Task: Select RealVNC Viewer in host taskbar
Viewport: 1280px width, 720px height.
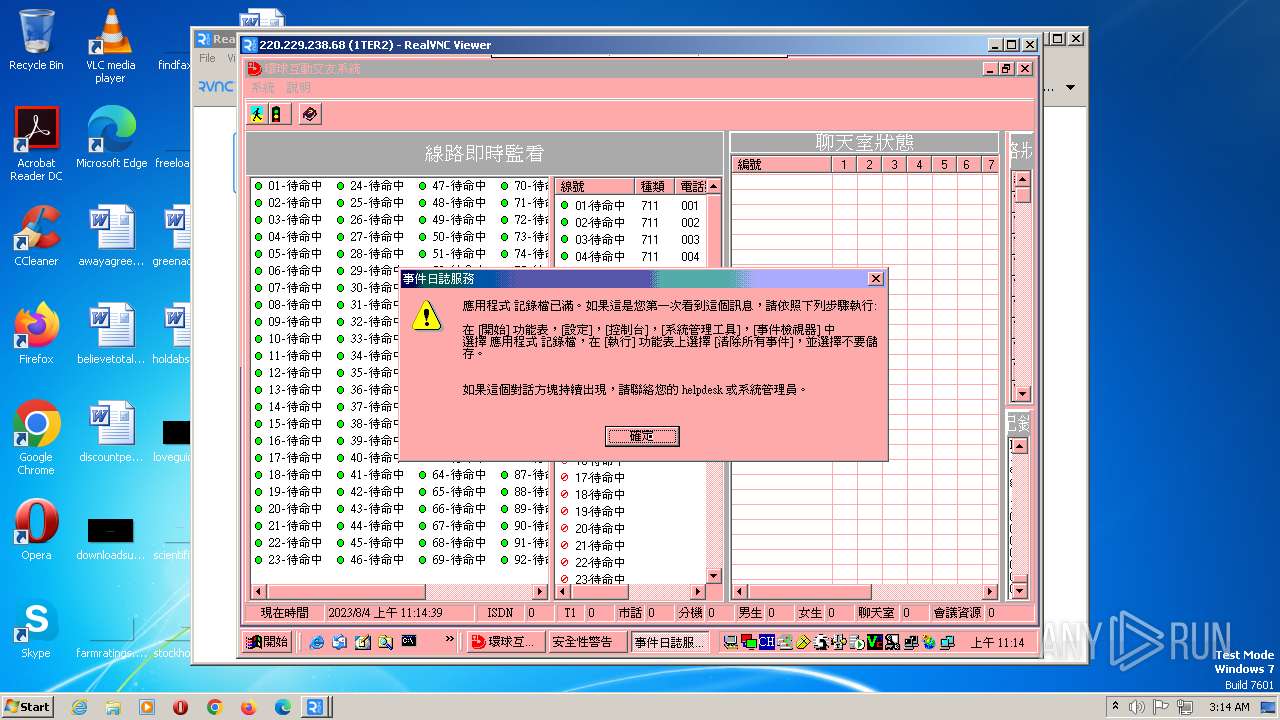Action: tap(315, 707)
